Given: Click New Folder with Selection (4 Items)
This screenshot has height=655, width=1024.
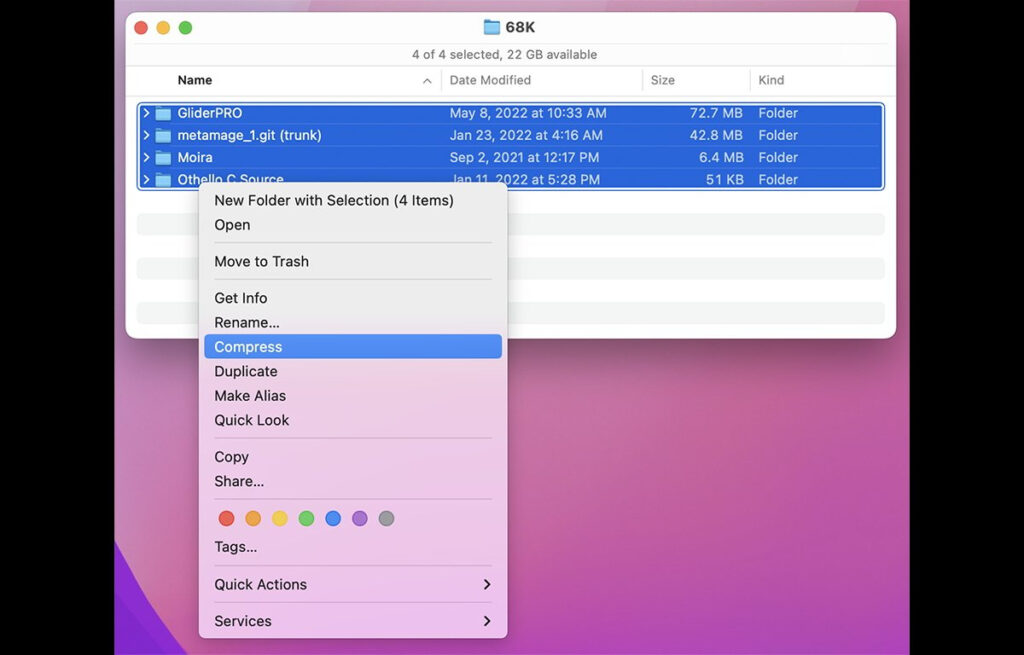Looking at the screenshot, I should click(334, 201).
